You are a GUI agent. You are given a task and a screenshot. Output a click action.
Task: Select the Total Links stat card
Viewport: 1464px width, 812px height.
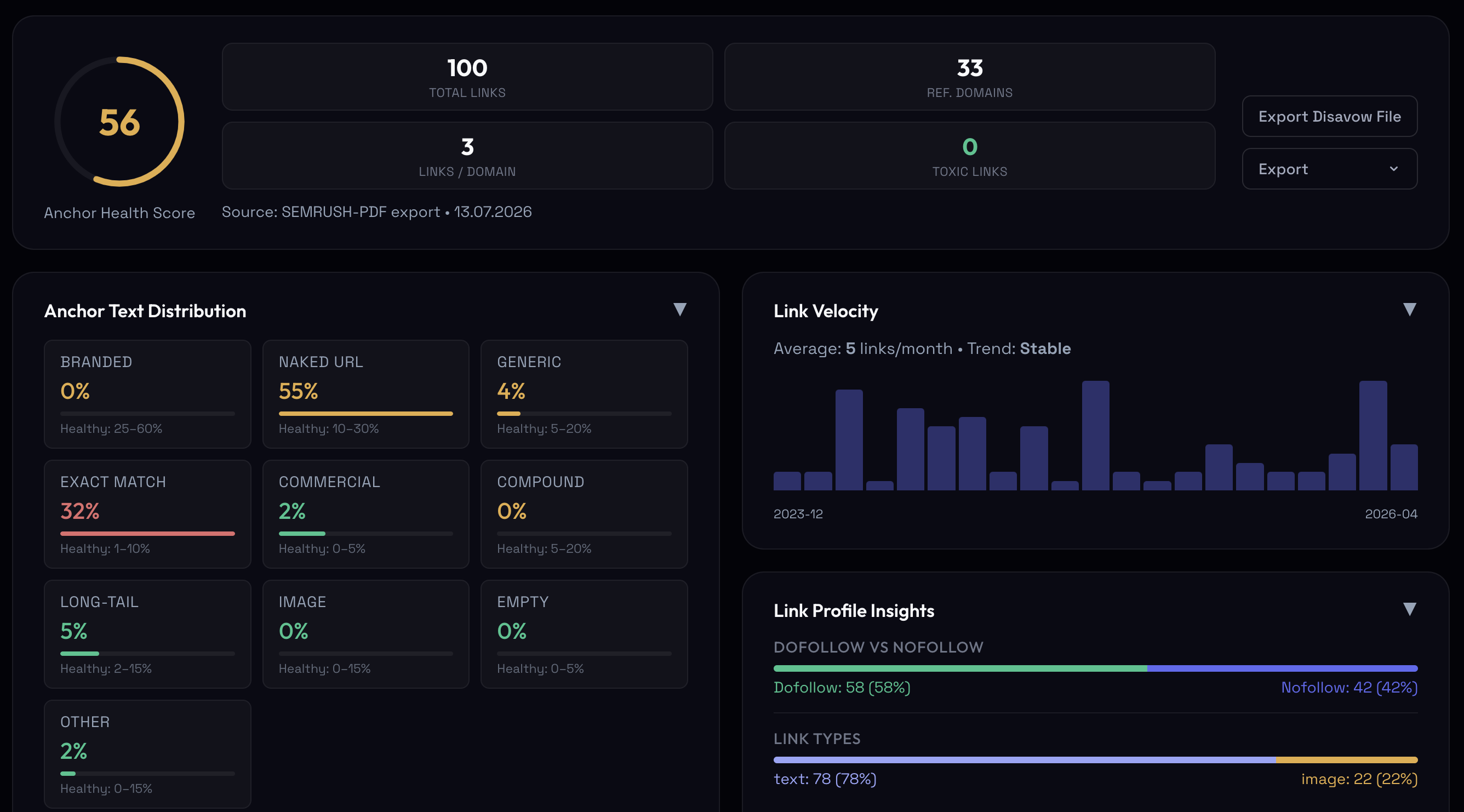[467, 77]
